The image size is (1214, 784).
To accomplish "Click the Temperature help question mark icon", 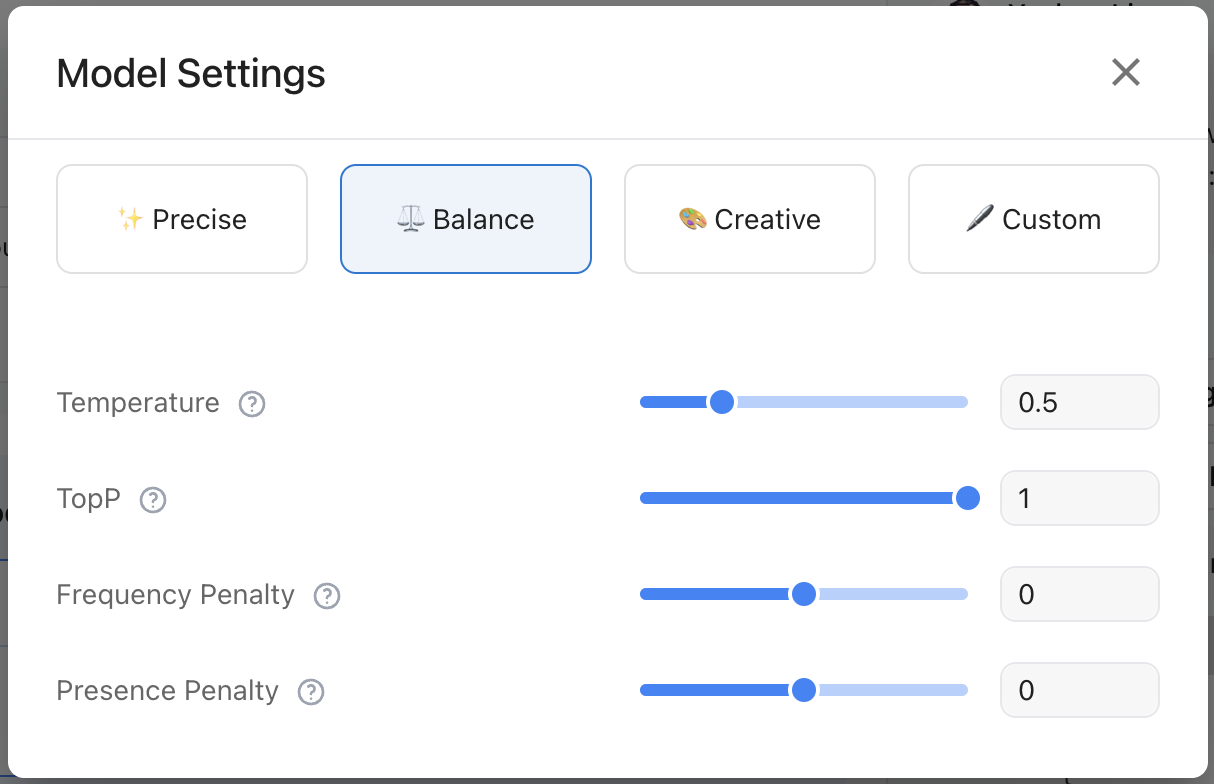I will click(252, 404).
